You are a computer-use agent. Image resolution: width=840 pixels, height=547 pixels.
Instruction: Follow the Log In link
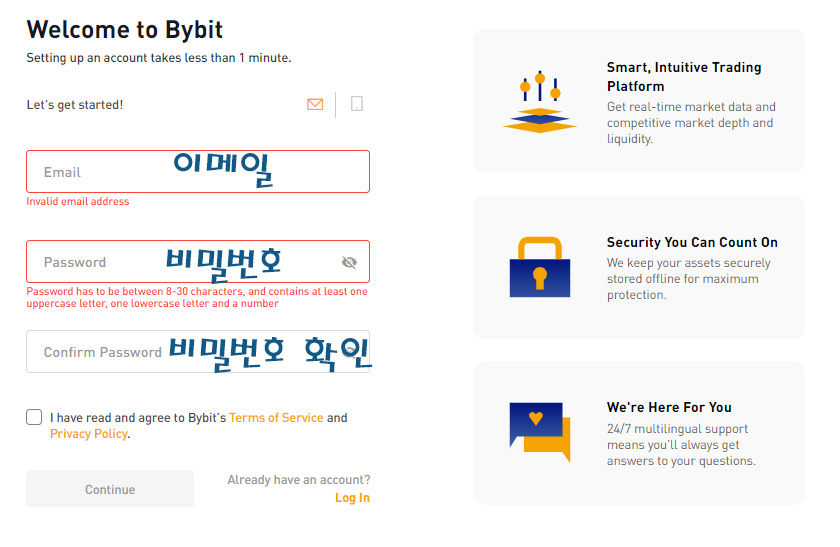click(352, 498)
